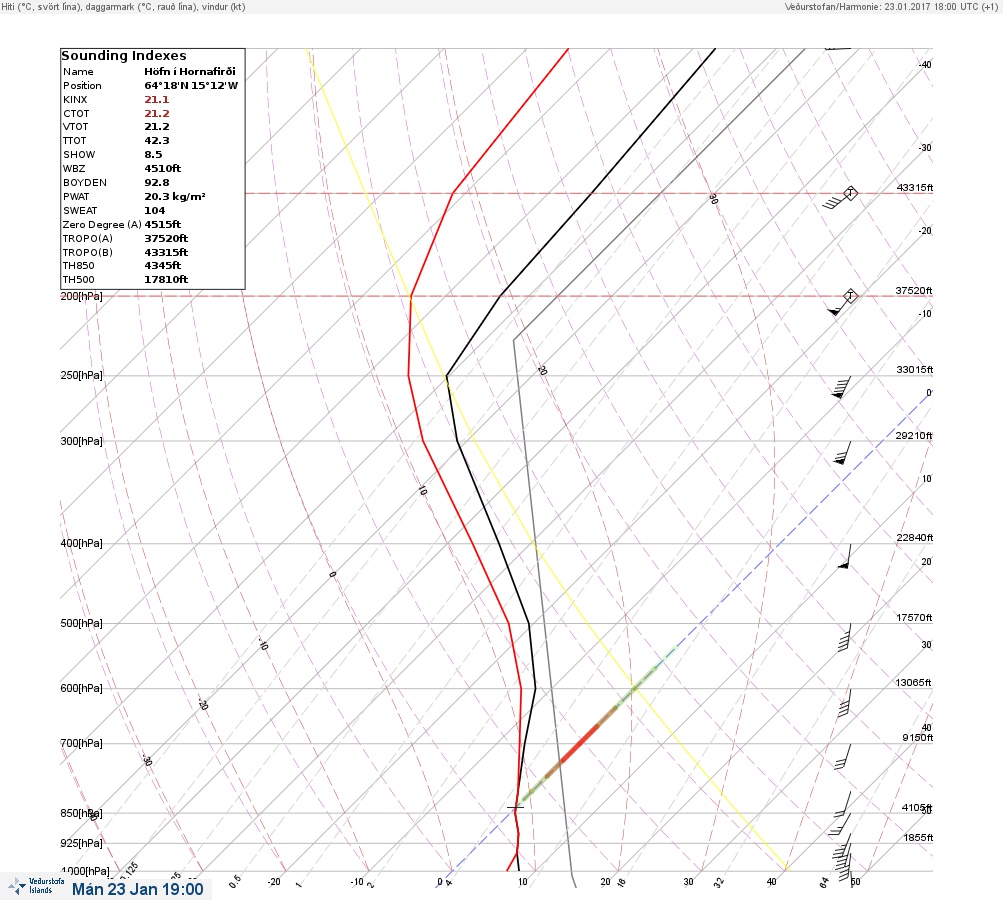The height and width of the screenshot is (900, 1003).
Task: Click the WBZ value 4510ft
Action: 162,169
